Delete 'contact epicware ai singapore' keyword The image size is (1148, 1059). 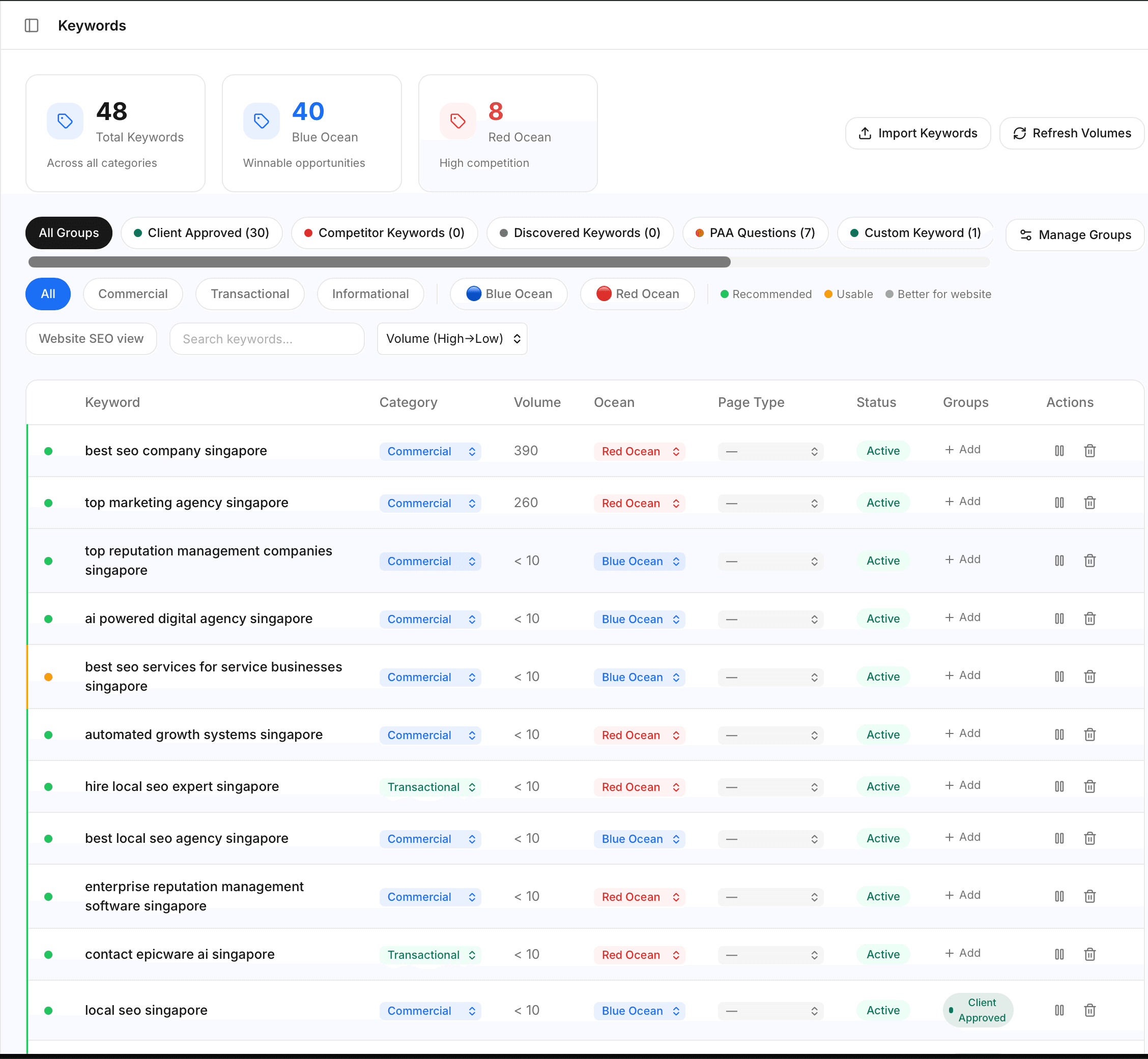tap(1090, 954)
